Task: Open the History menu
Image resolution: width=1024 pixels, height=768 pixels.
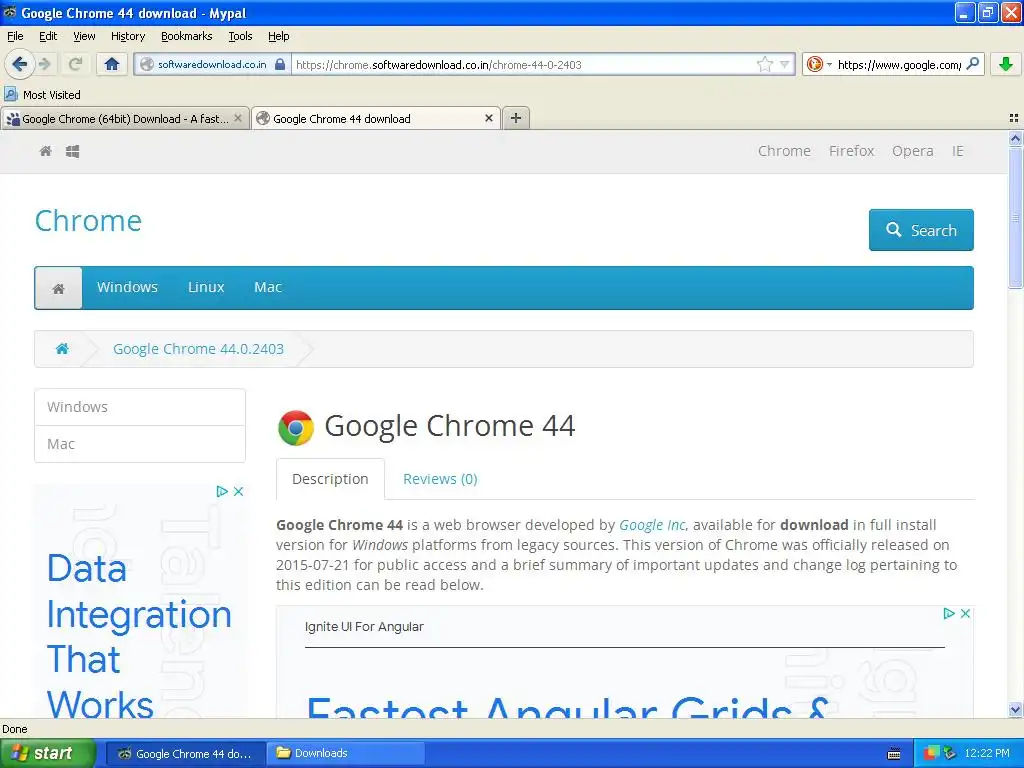Action: click(127, 36)
